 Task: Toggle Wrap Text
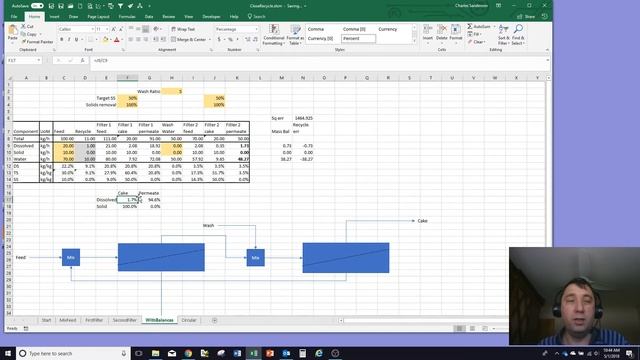pyautogui.click(x=182, y=29)
